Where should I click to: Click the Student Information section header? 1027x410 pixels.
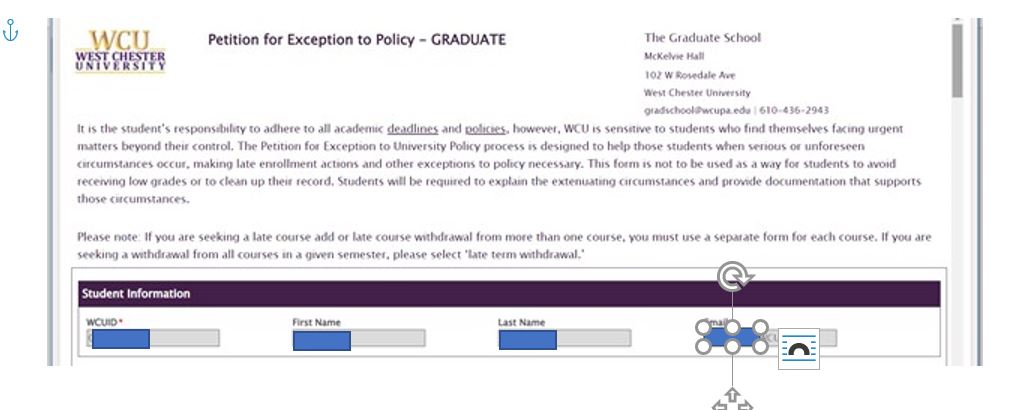click(x=509, y=294)
